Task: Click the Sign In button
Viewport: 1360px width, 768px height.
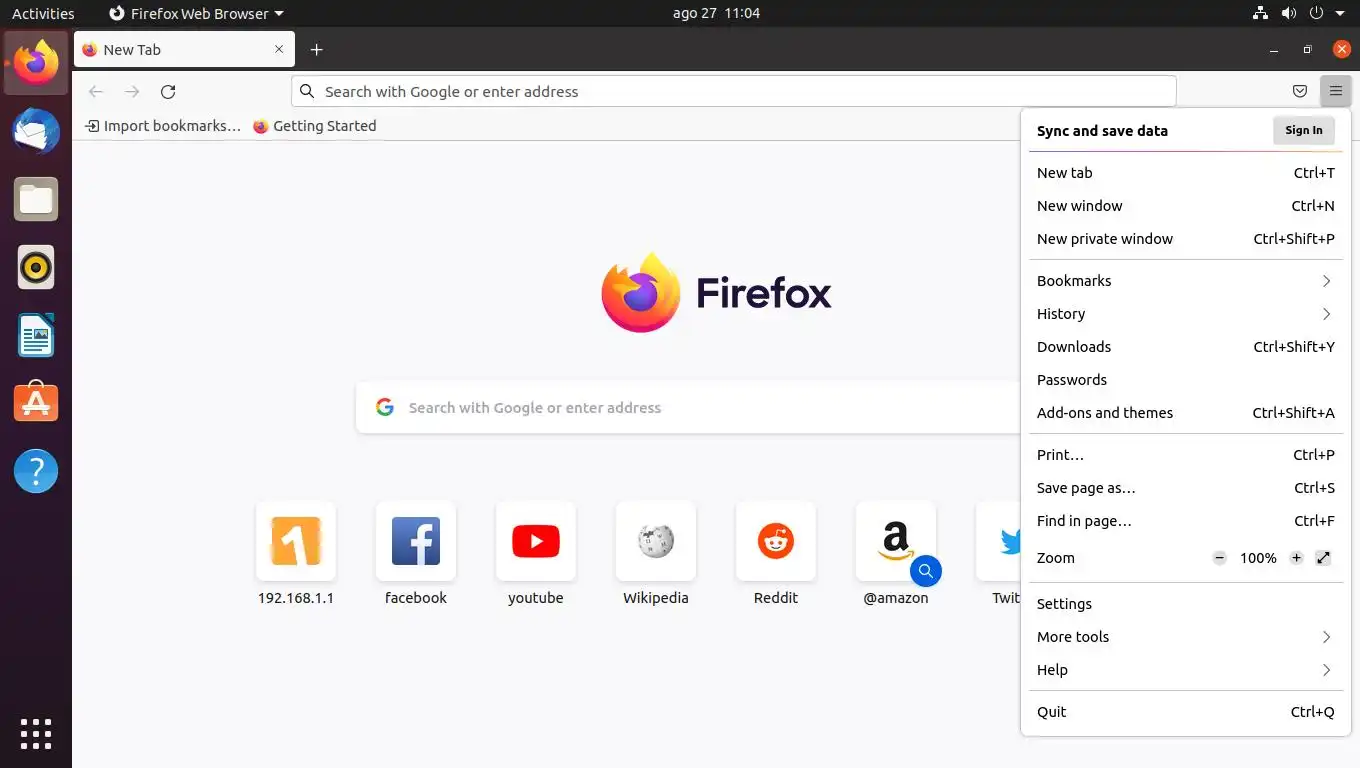Action: tap(1303, 130)
